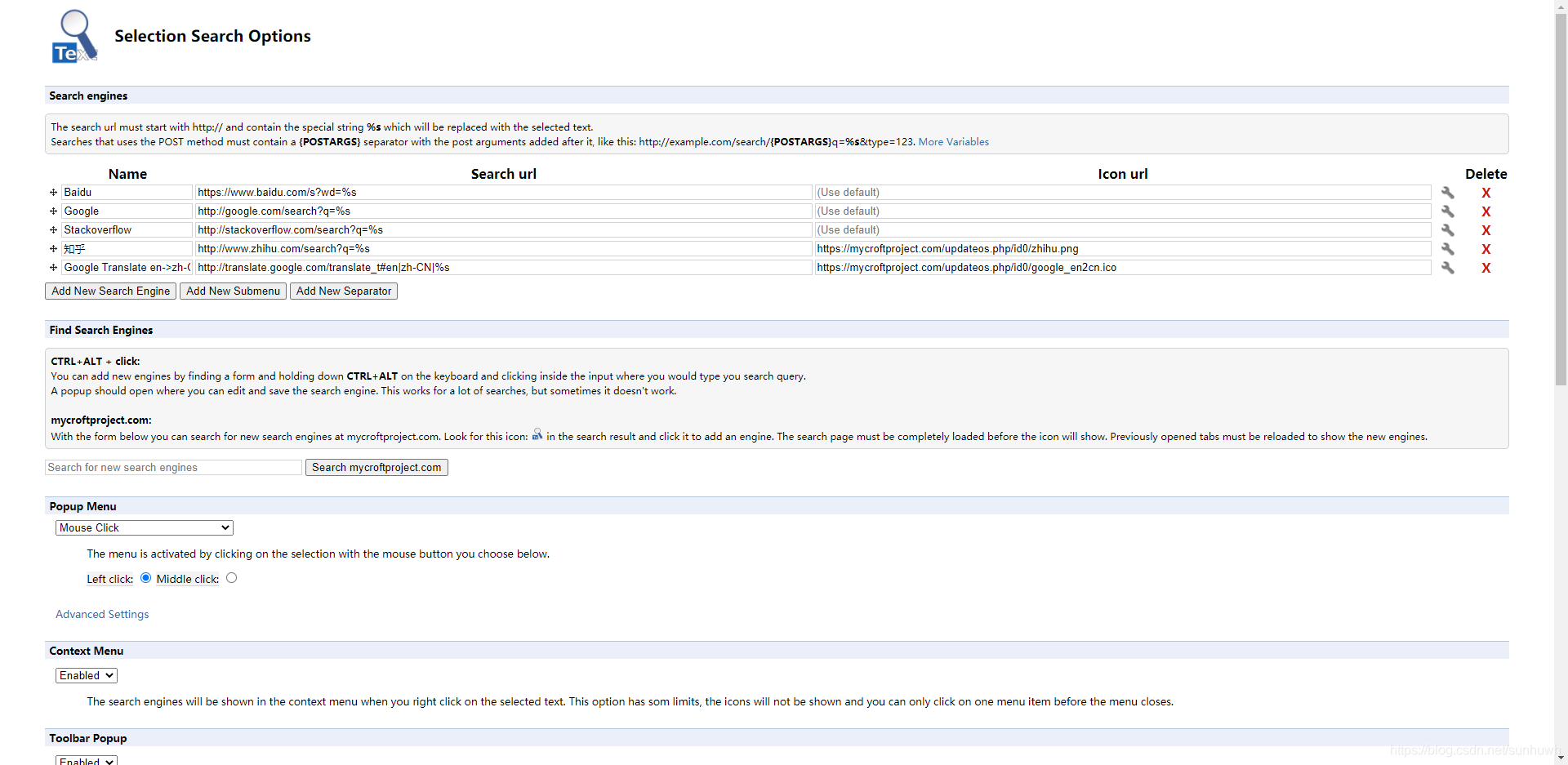
Task: Delete the Stackoverflow search engine
Action: (1486, 230)
